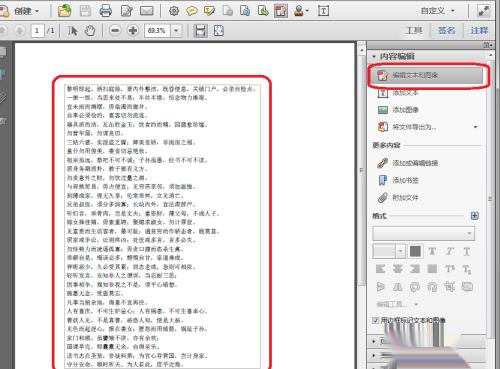Screen dimensions: 500x369
Task: Click the 添加书签 bookmark icon
Action: pyautogui.click(x=383, y=180)
